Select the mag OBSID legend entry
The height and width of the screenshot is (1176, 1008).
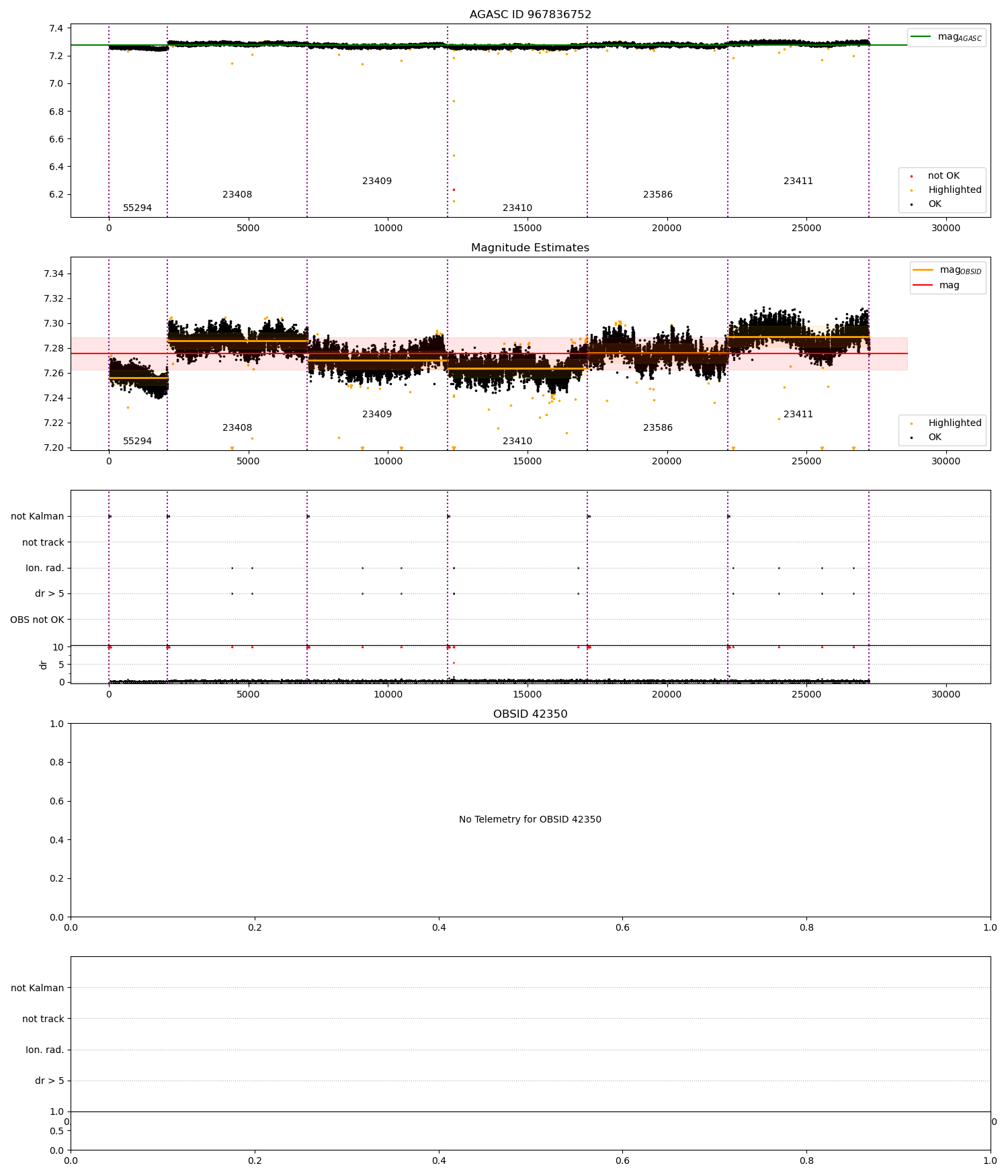click(x=948, y=270)
